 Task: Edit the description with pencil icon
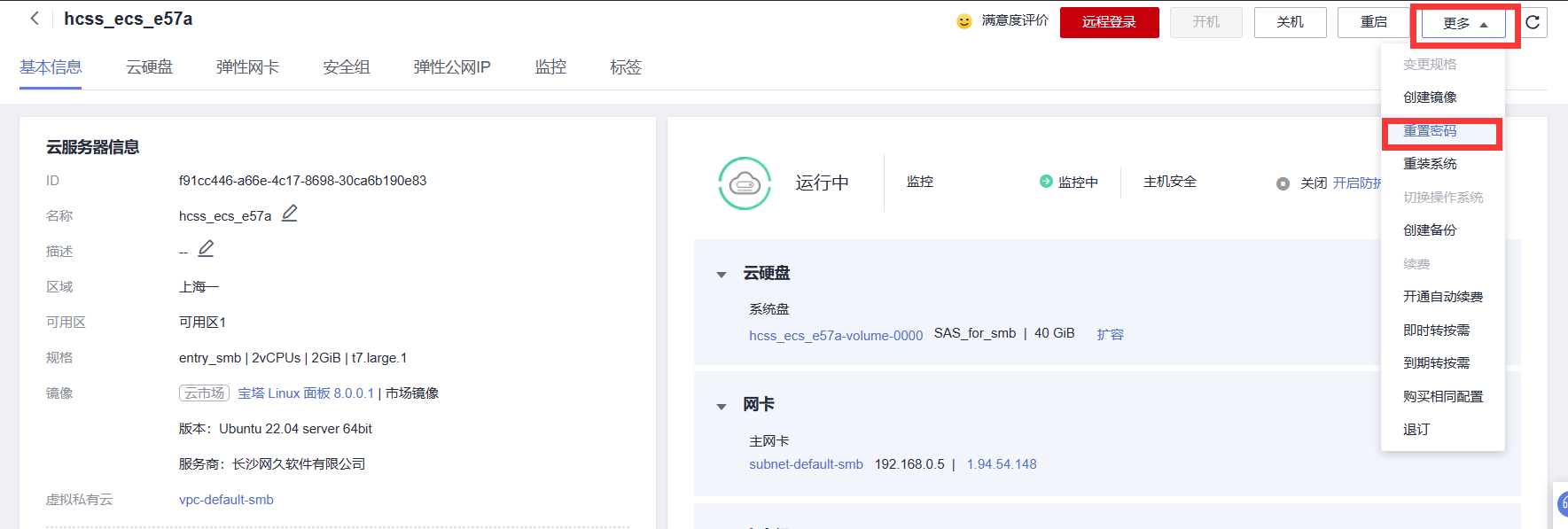click(x=206, y=249)
